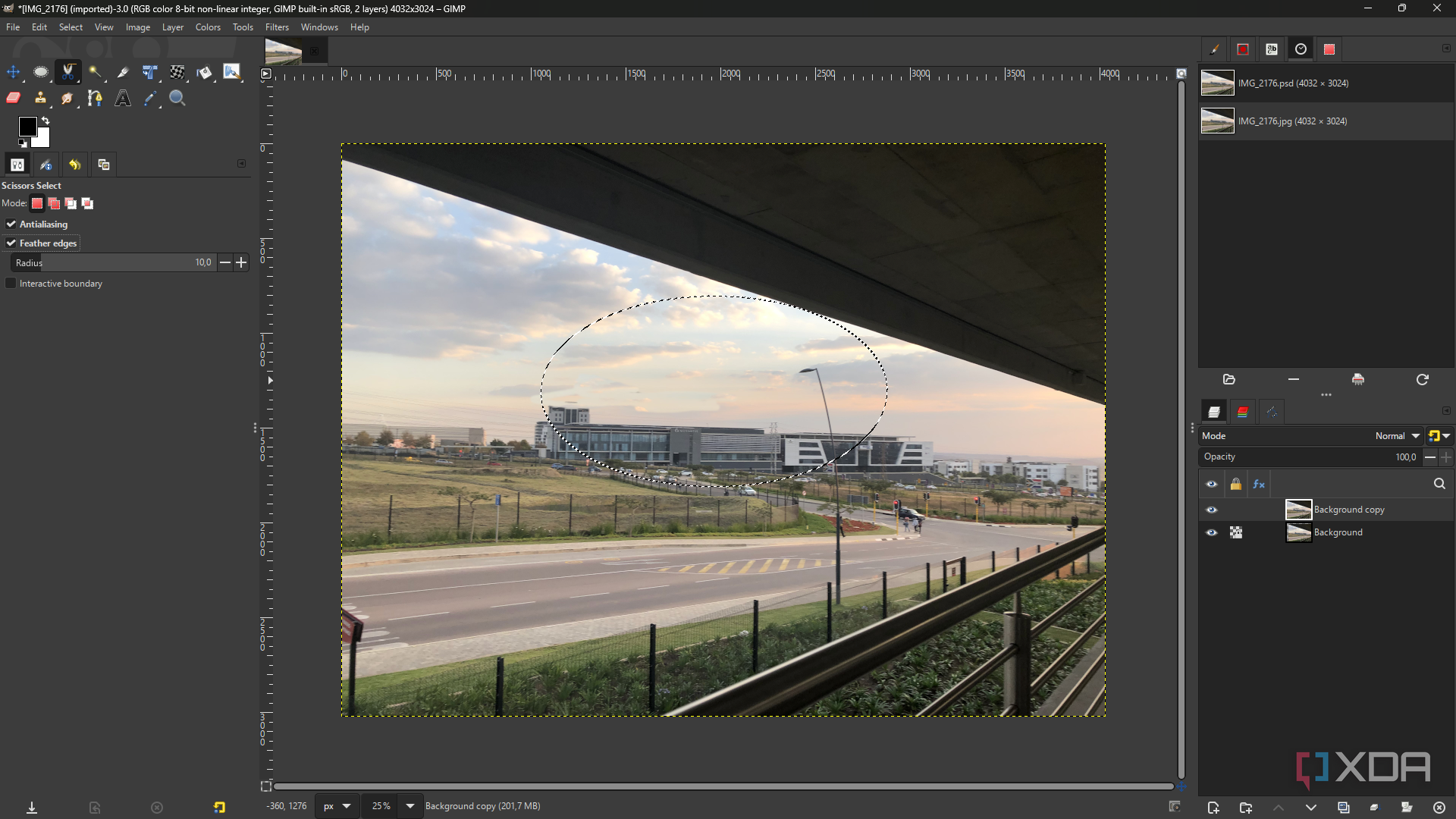Select the Color Picker tool

click(x=150, y=98)
